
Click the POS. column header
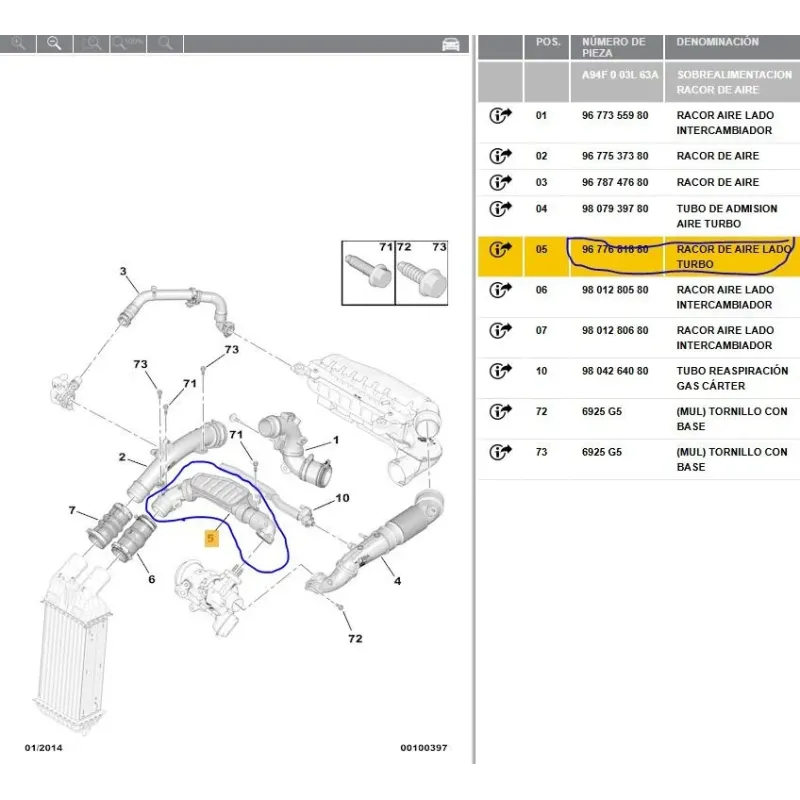[547, 42]
